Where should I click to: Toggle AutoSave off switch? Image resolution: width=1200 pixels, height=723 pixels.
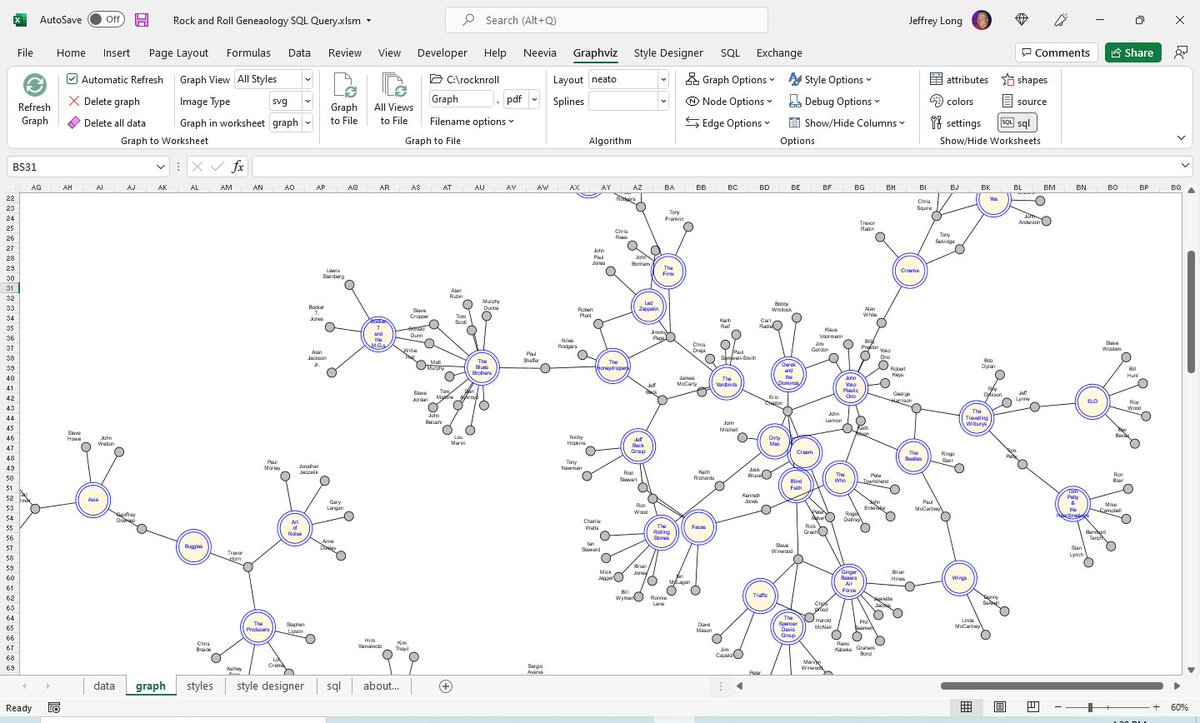[x=107, y=20]
